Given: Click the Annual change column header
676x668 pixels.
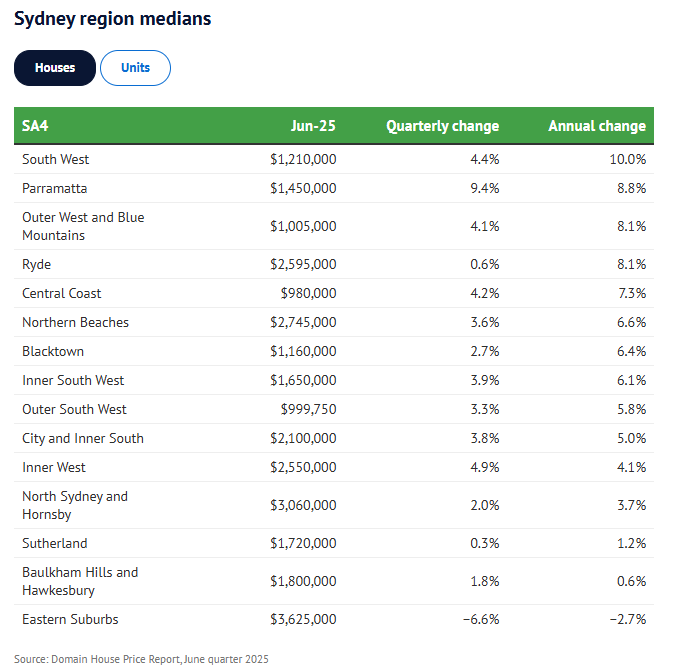Looking at the screenshot, I should pos(597,126).
